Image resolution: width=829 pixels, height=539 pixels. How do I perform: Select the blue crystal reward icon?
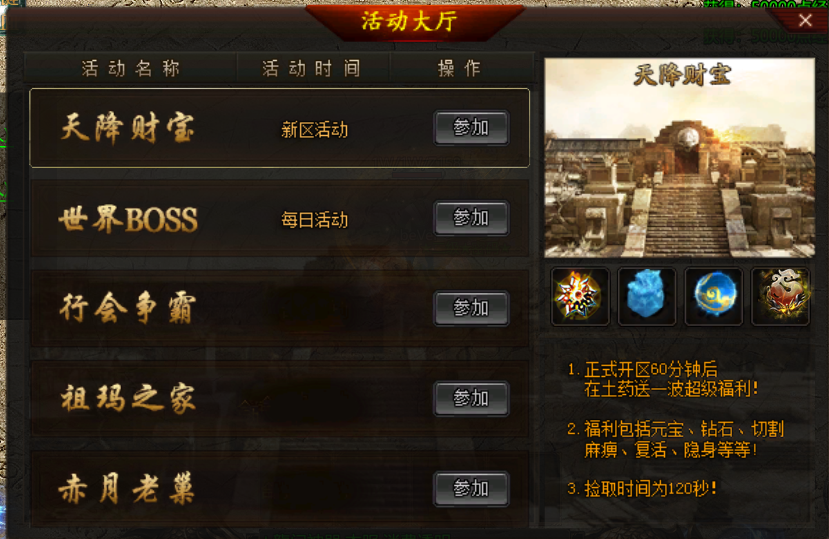tap(647, 296)
